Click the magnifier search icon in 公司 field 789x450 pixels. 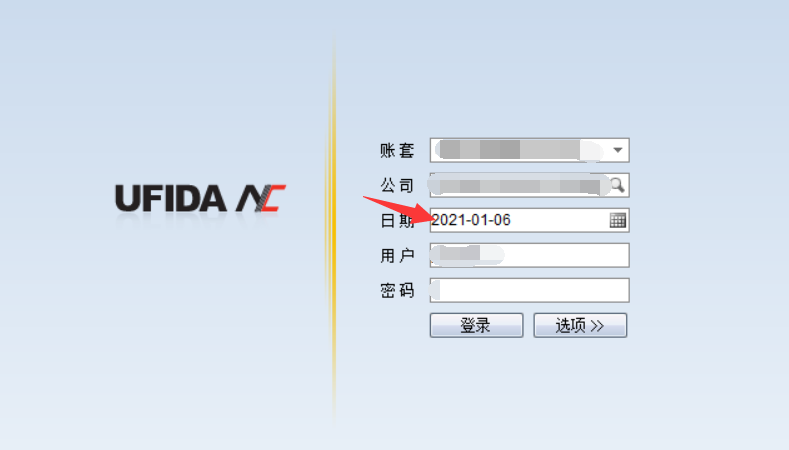pos(617,185)
